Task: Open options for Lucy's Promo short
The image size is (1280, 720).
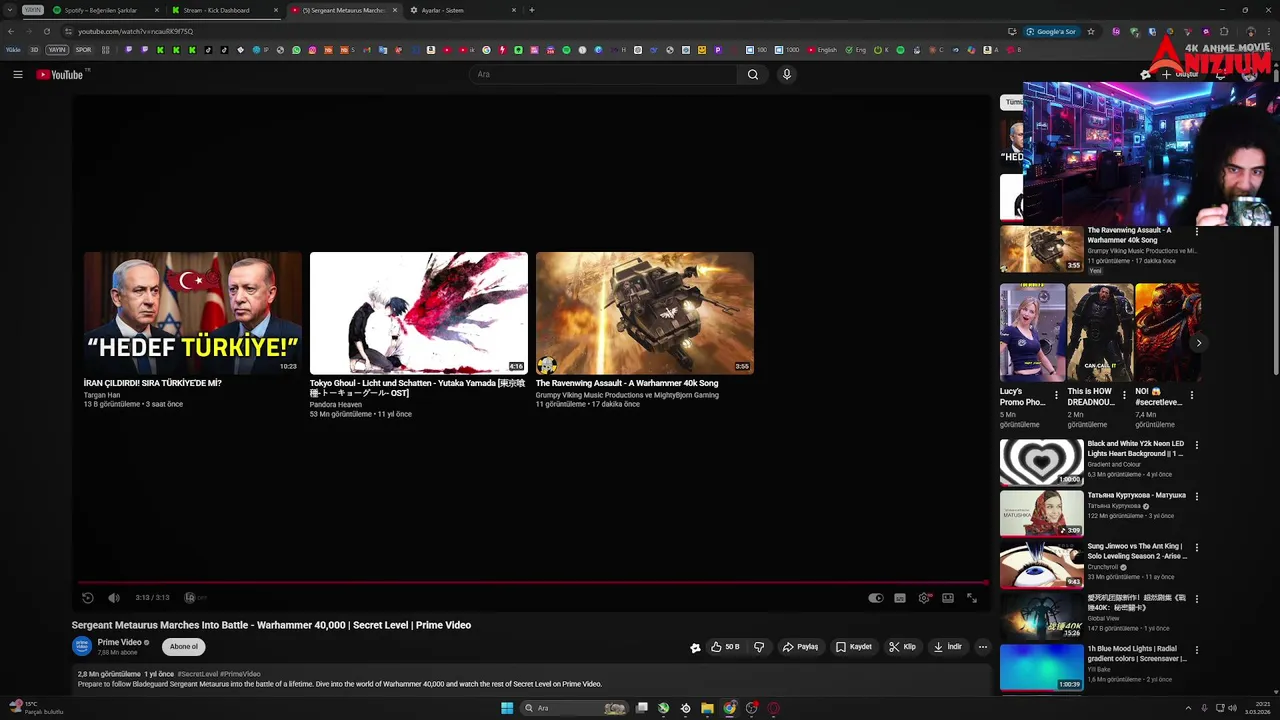Action: (x=1056, y=396)
